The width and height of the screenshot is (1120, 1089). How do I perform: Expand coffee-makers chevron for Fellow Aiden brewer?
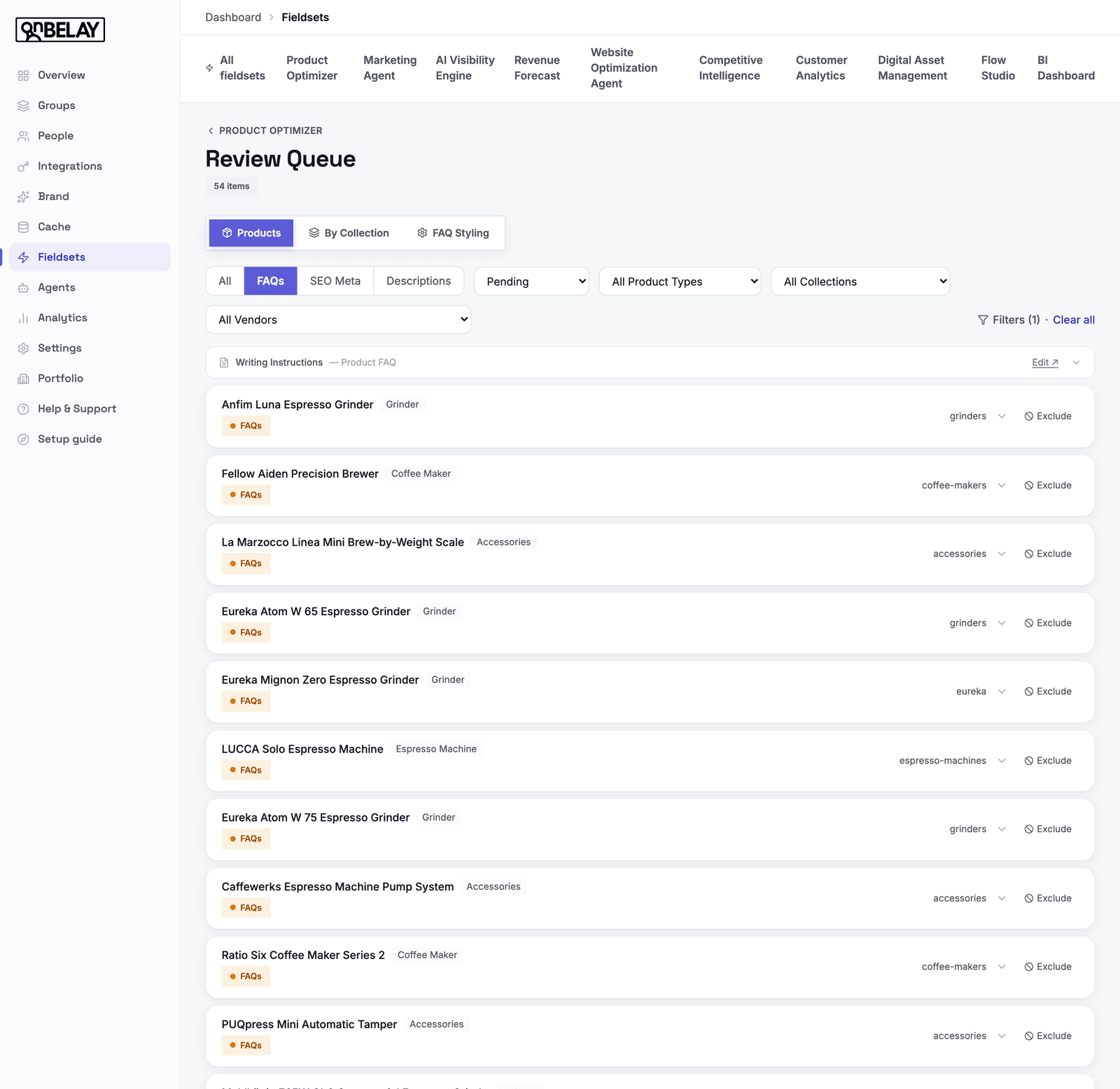click(x=1002, y=486)
